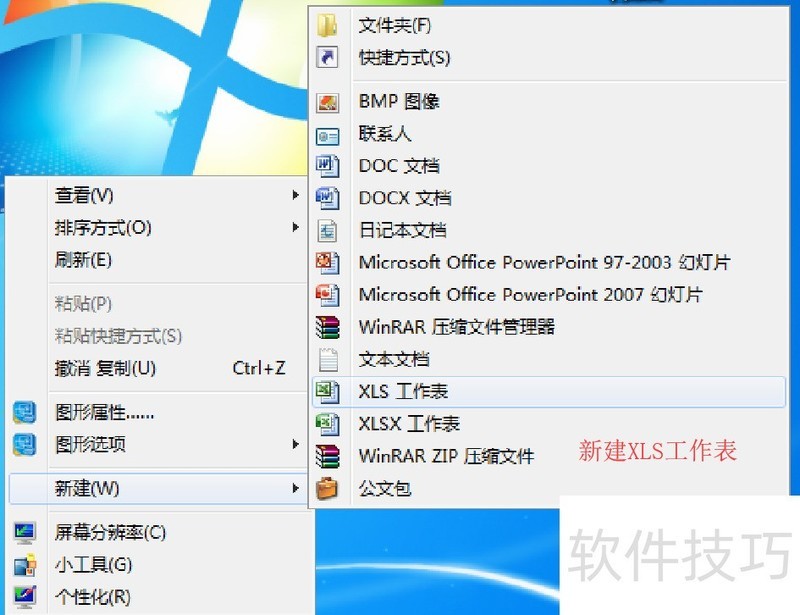Open the 图形选项 submenu
800x615 pixels.
click(294, 444)
